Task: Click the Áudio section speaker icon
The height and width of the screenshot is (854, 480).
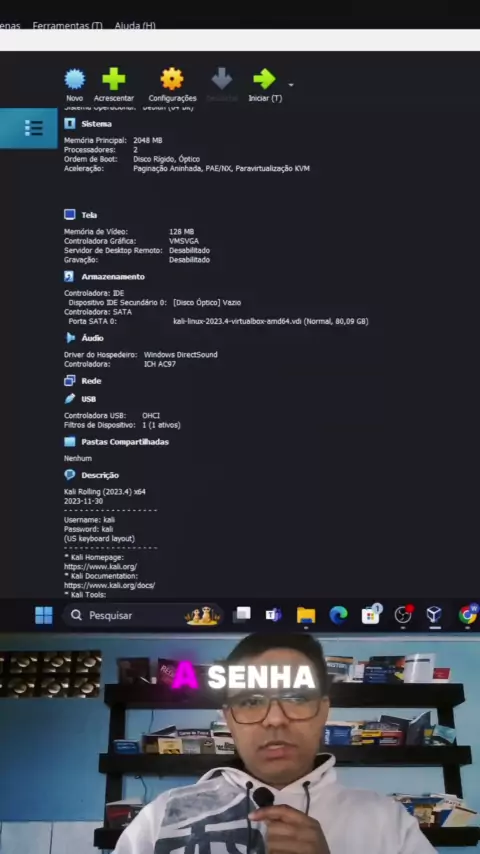Action: pos(70,338)
